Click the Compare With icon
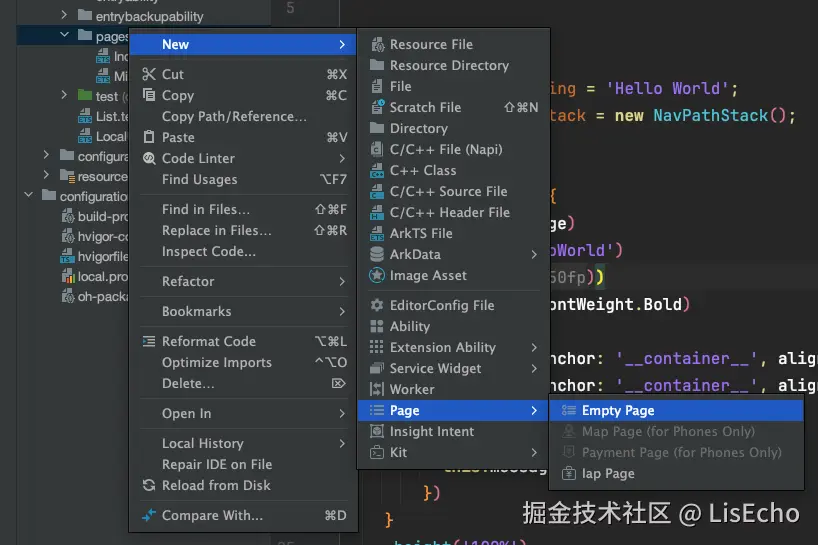818x545 pixels. [149, 515]
